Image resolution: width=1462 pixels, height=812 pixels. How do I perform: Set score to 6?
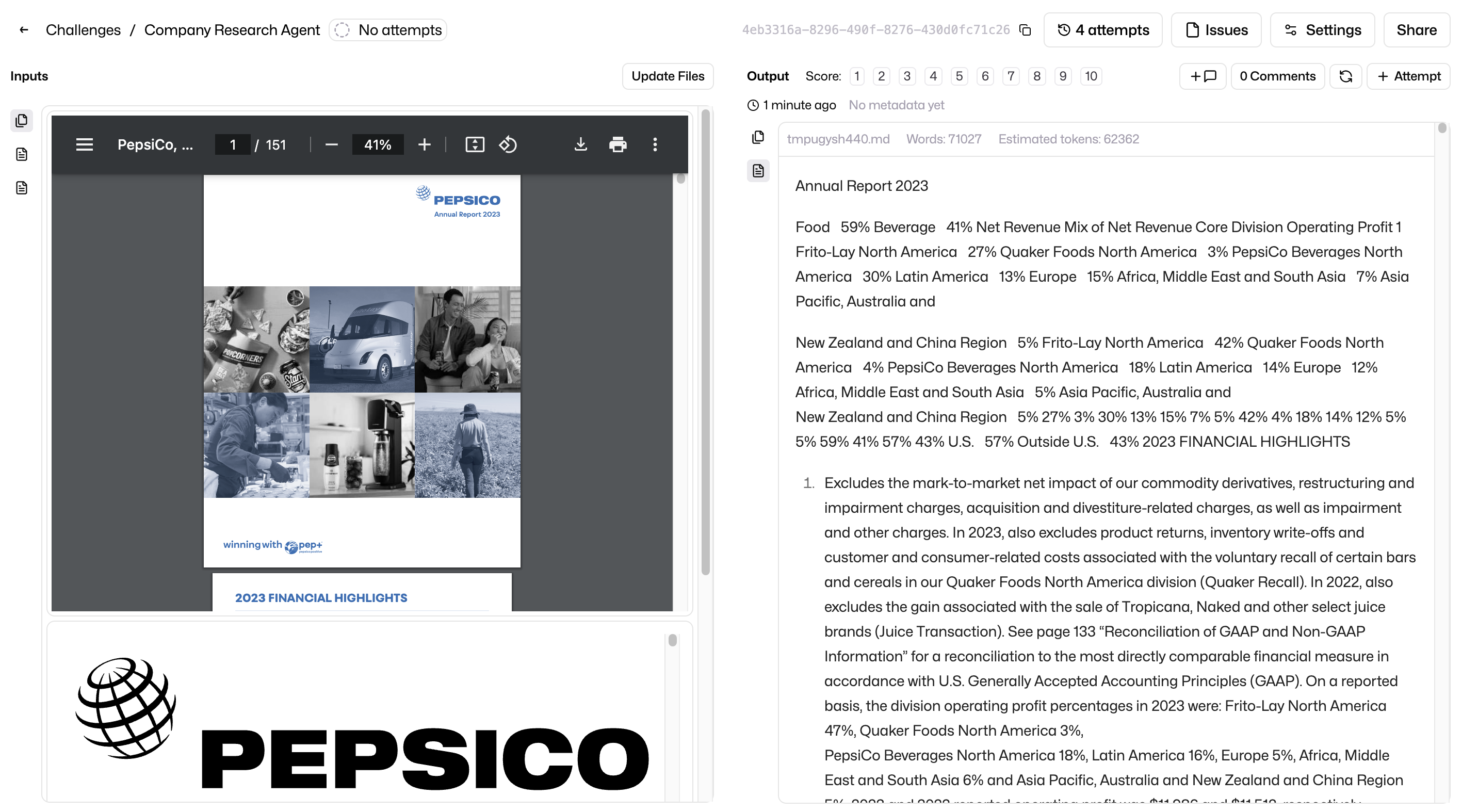tap(985, 76)
